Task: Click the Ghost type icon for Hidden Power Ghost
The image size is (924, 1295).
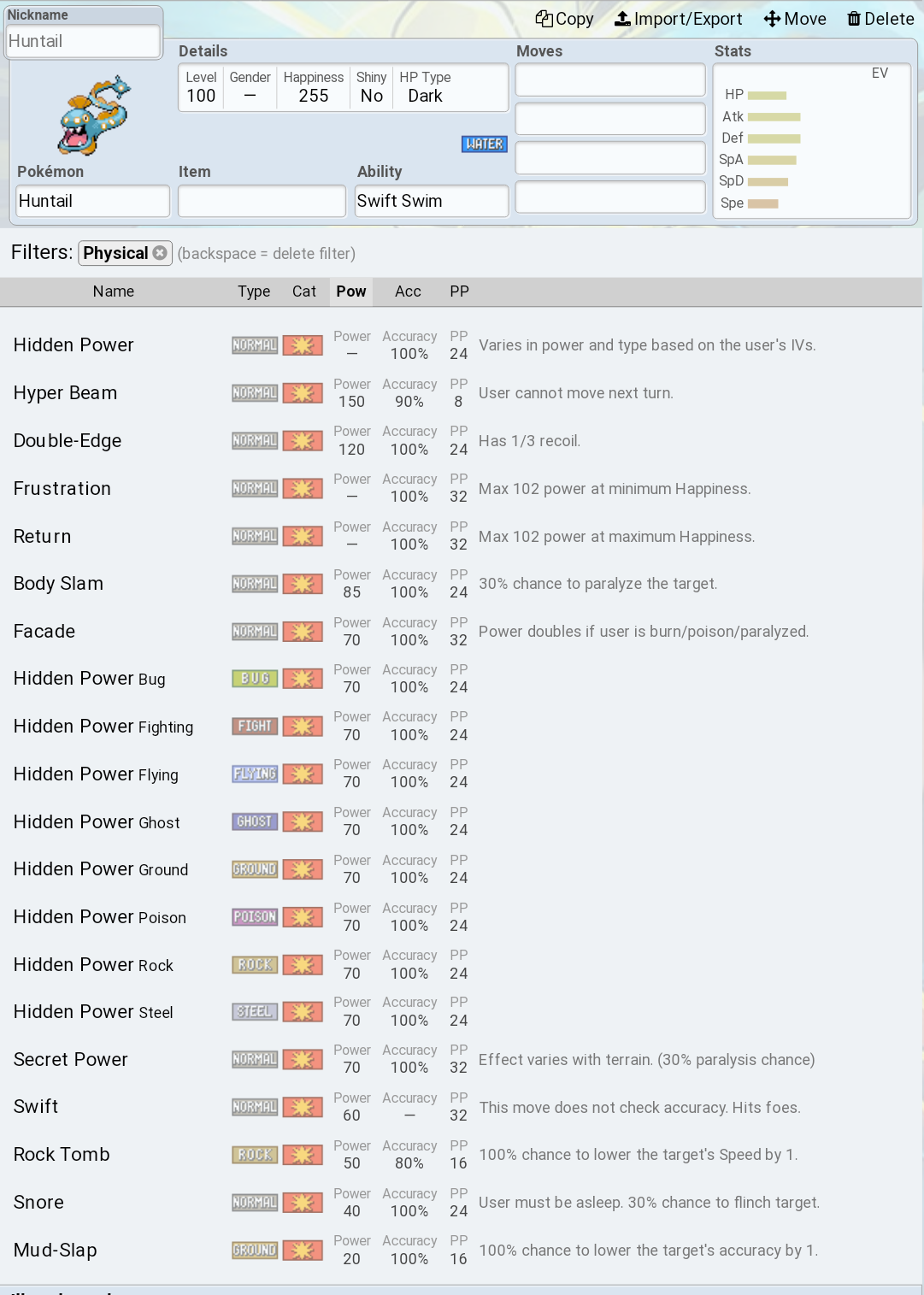Action: tap(255, 821)
